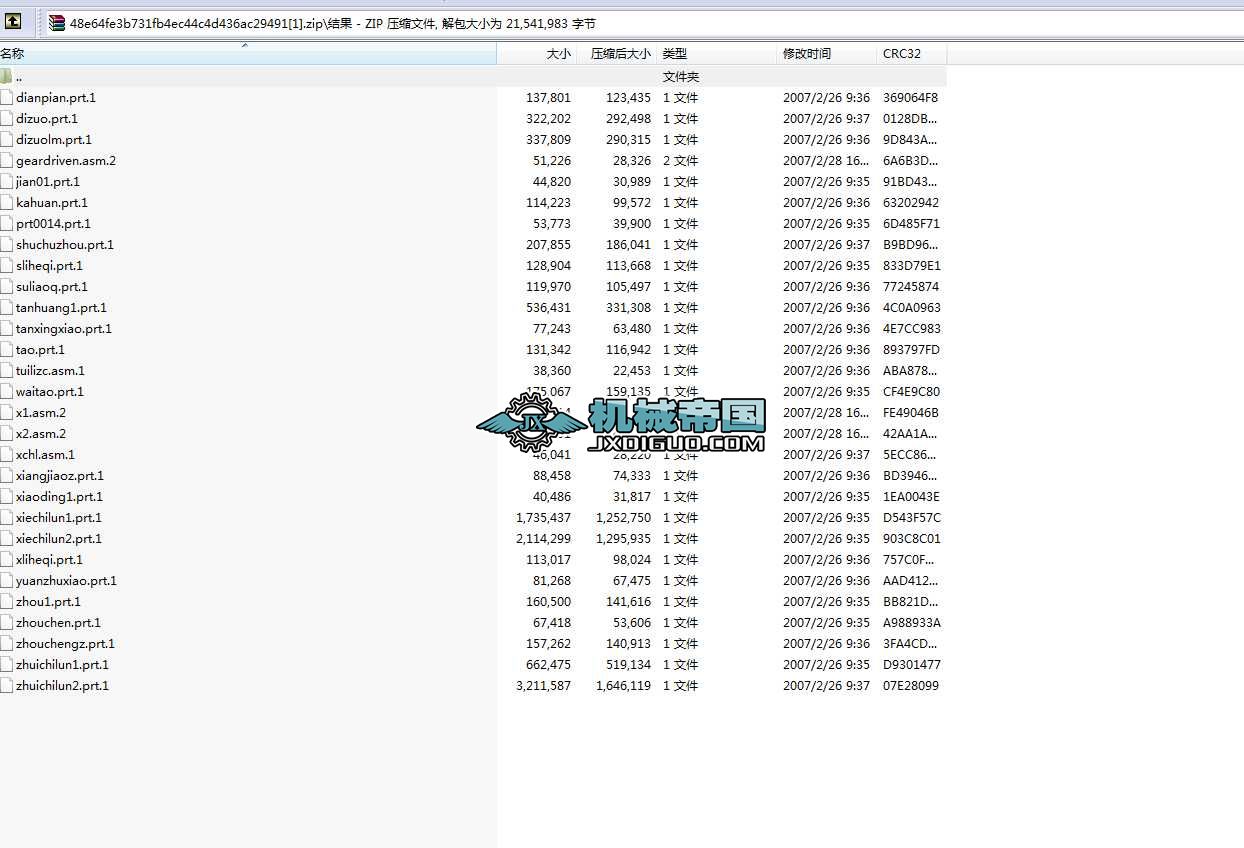This screenshot has height=848, width=1244.
Task: Click CRC32 value D9301477
Action: point(911,665)
